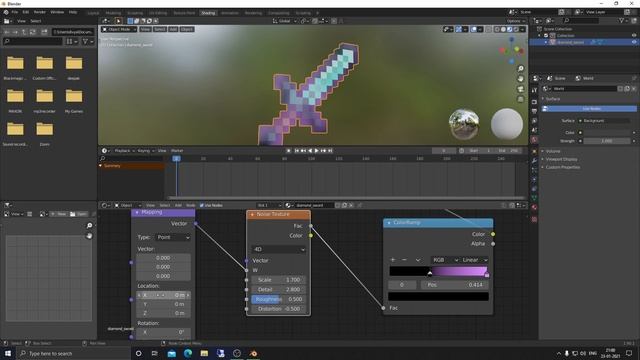
Task: Switch to wireframe viewport shading
Action: point(497,29)
